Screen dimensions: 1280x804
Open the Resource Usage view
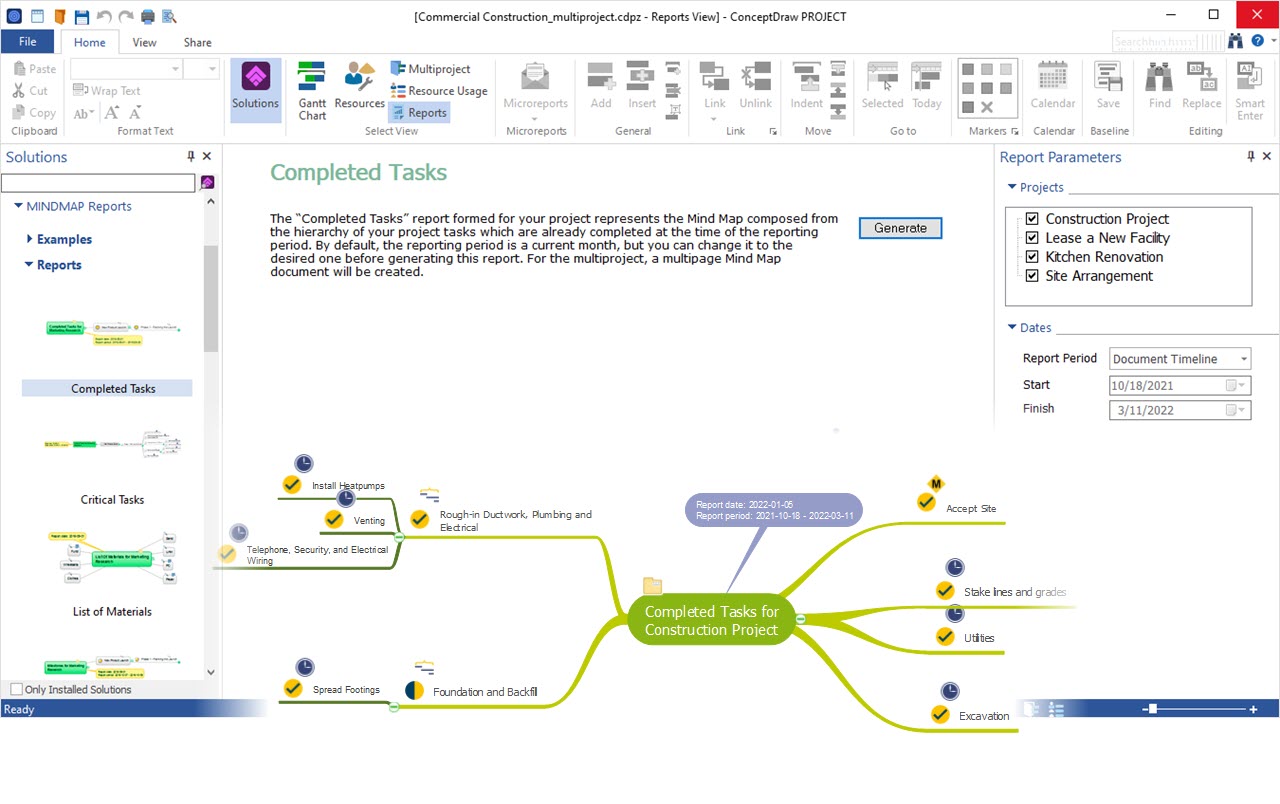point(439,91)
